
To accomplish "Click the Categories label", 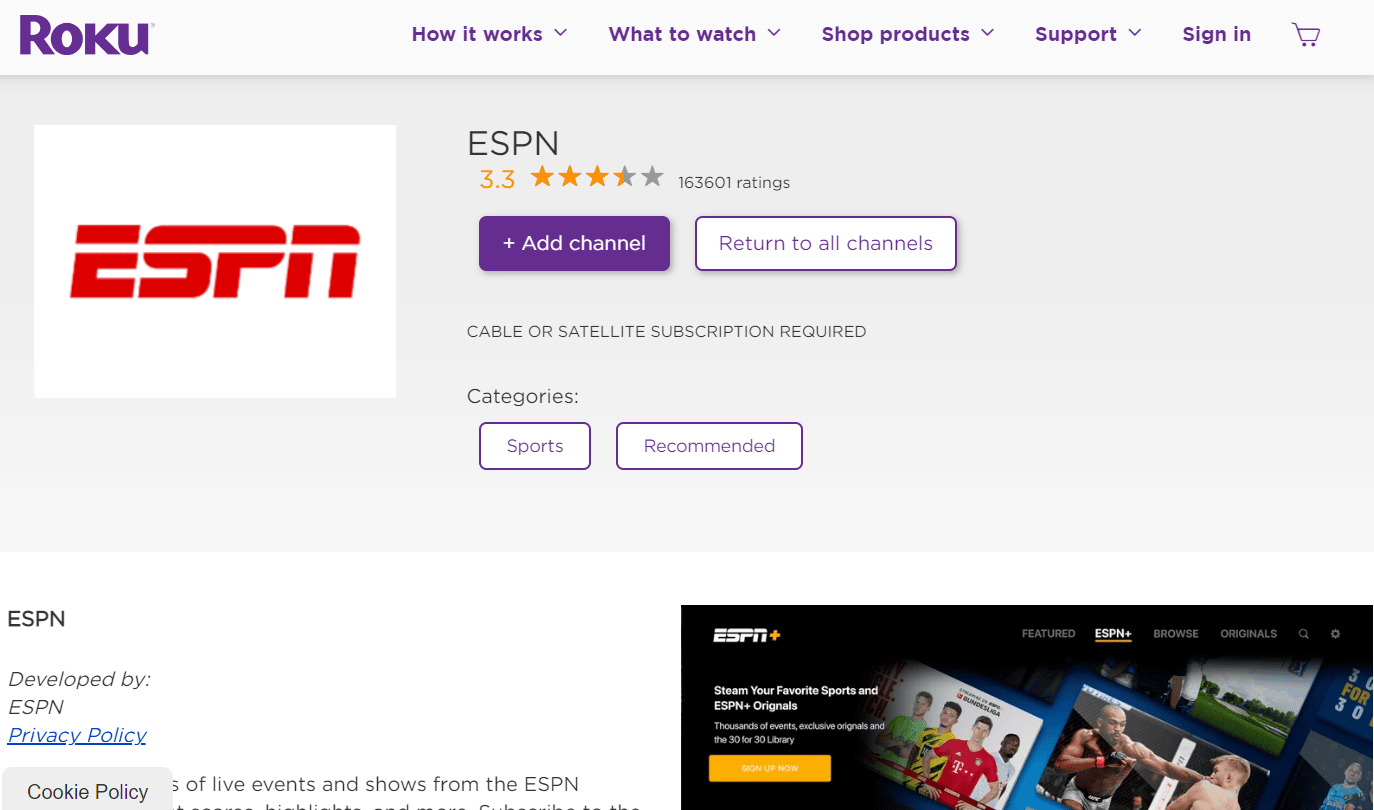I will click(523, 396).
